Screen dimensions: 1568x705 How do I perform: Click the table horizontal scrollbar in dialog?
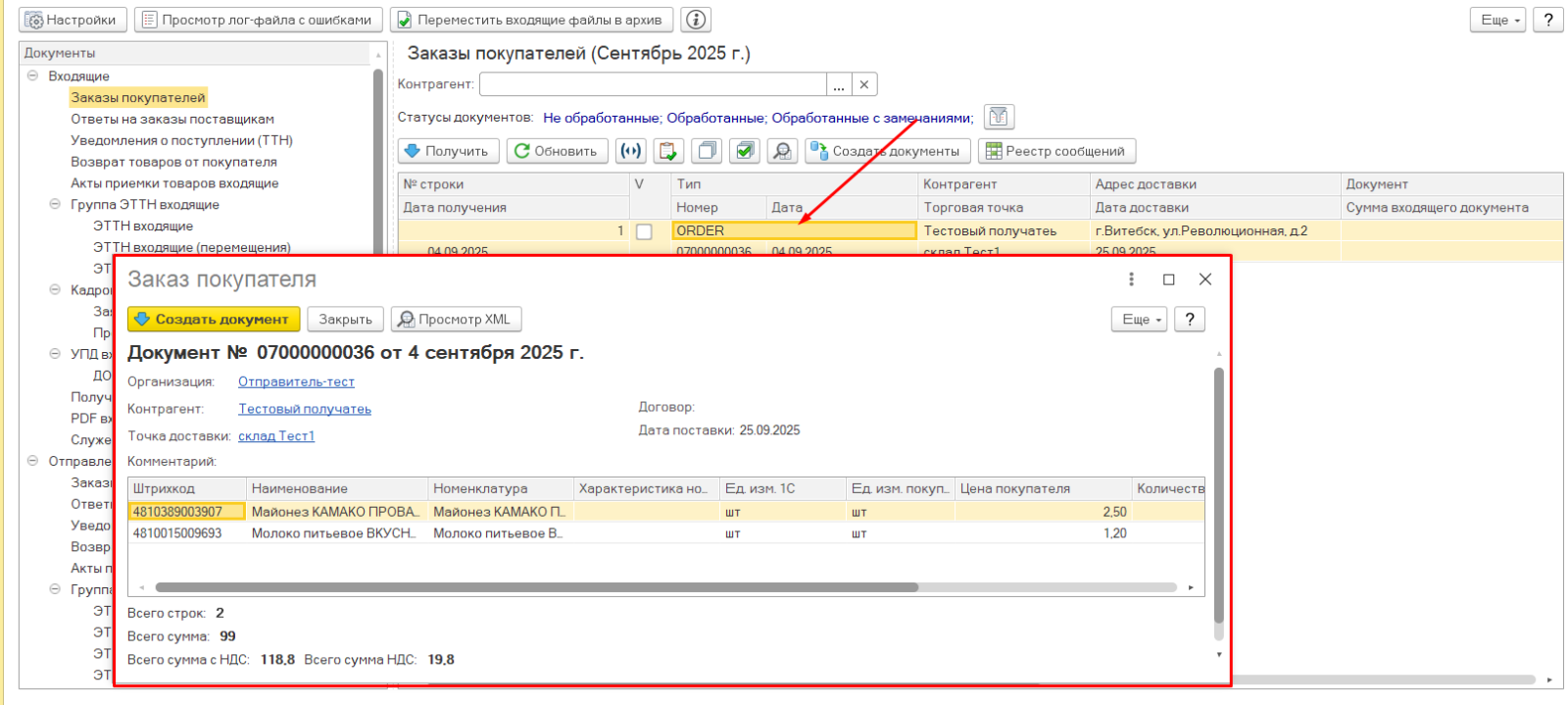pyautogui.click(x=536, y=587)
